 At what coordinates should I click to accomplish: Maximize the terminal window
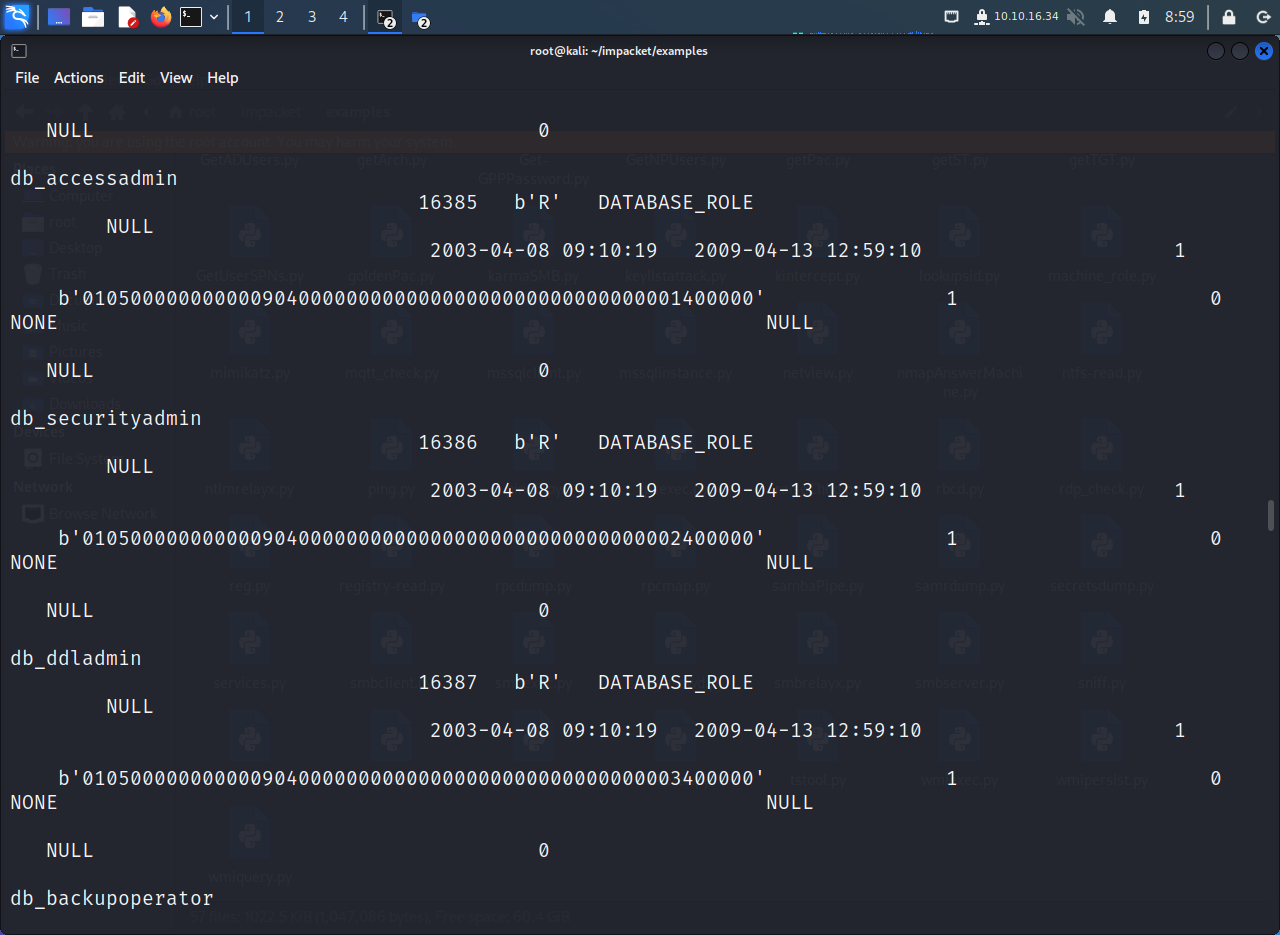[1240, 51]
